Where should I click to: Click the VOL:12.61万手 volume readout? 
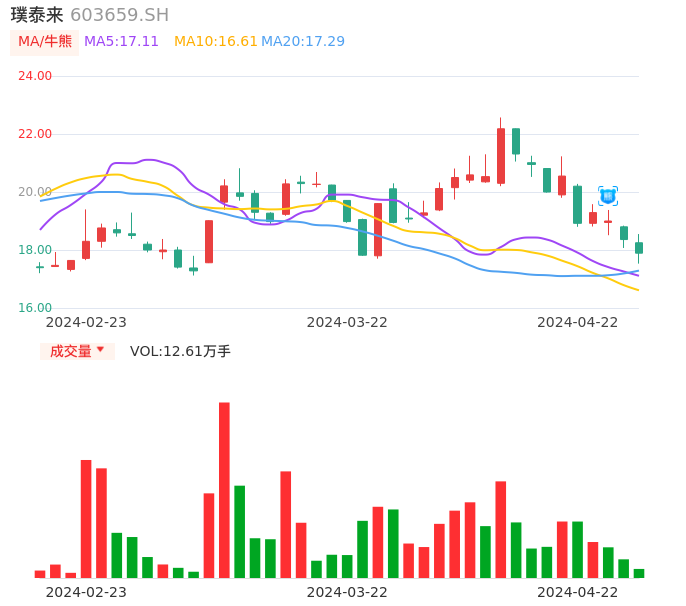click(x=180, y=351)
